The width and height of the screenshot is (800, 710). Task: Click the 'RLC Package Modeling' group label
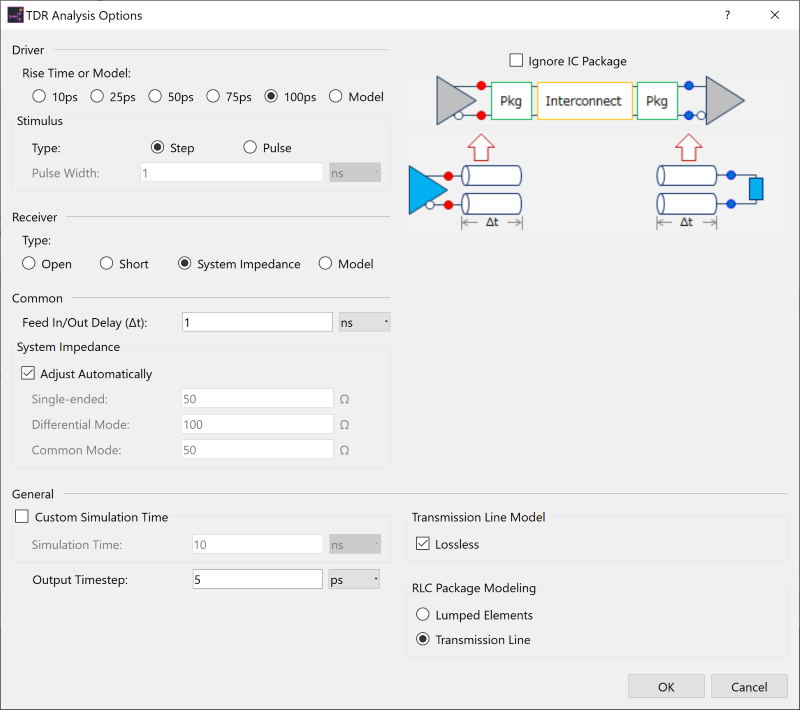coord(474,588)
